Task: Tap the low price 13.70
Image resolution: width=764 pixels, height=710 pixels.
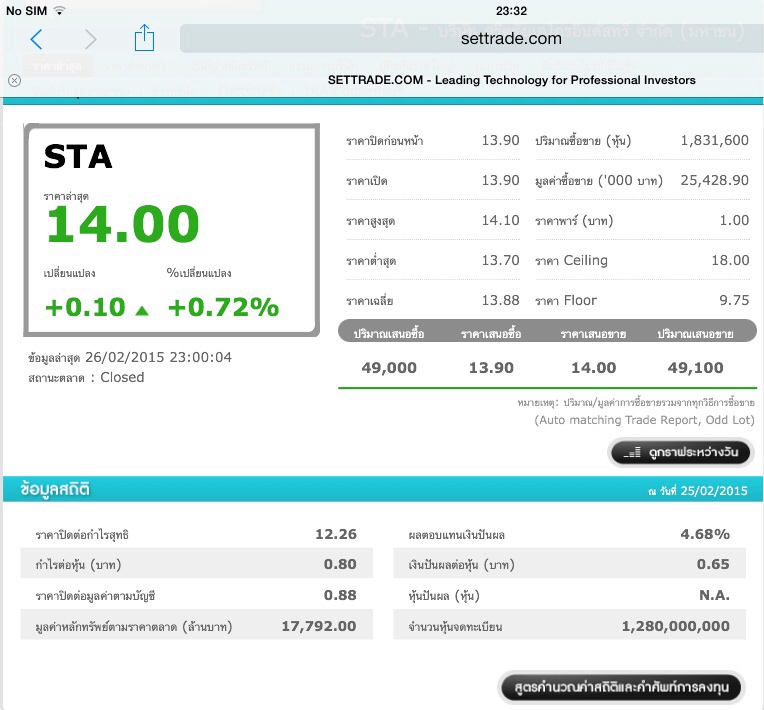Action: tap(500, 260)
